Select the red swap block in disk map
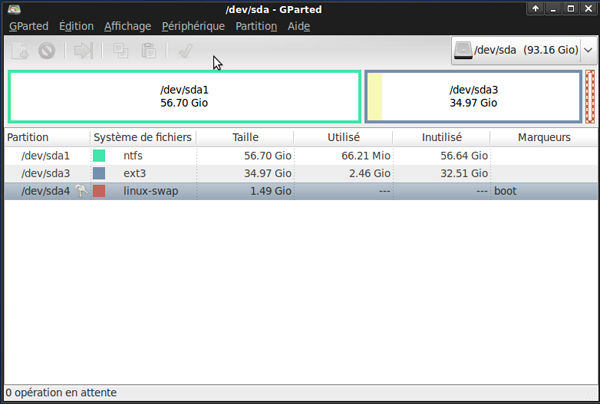Screen dimensions: 600x404 click(x=590, y=96)
